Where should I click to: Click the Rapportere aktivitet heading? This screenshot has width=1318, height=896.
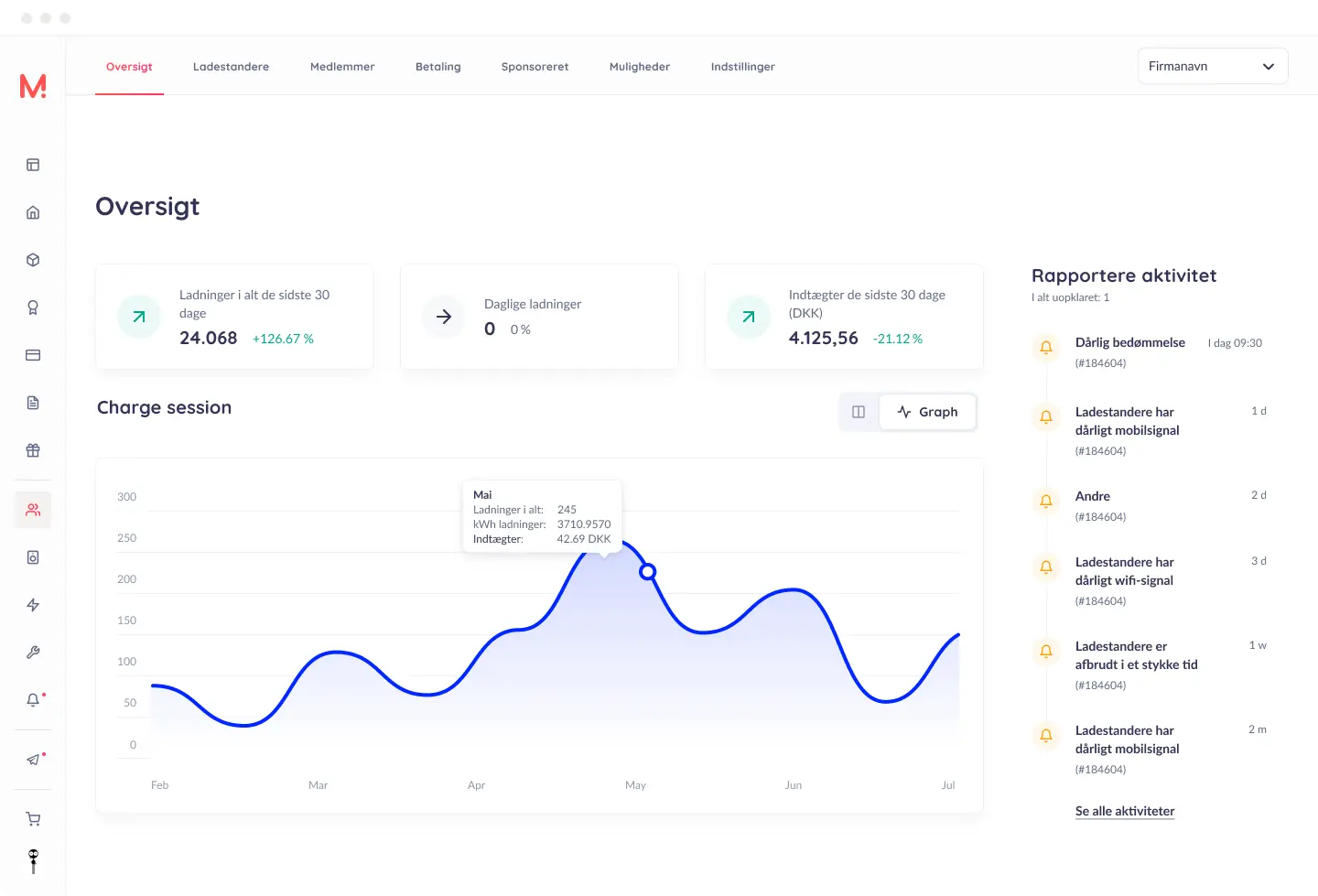tap(1124, 275)
